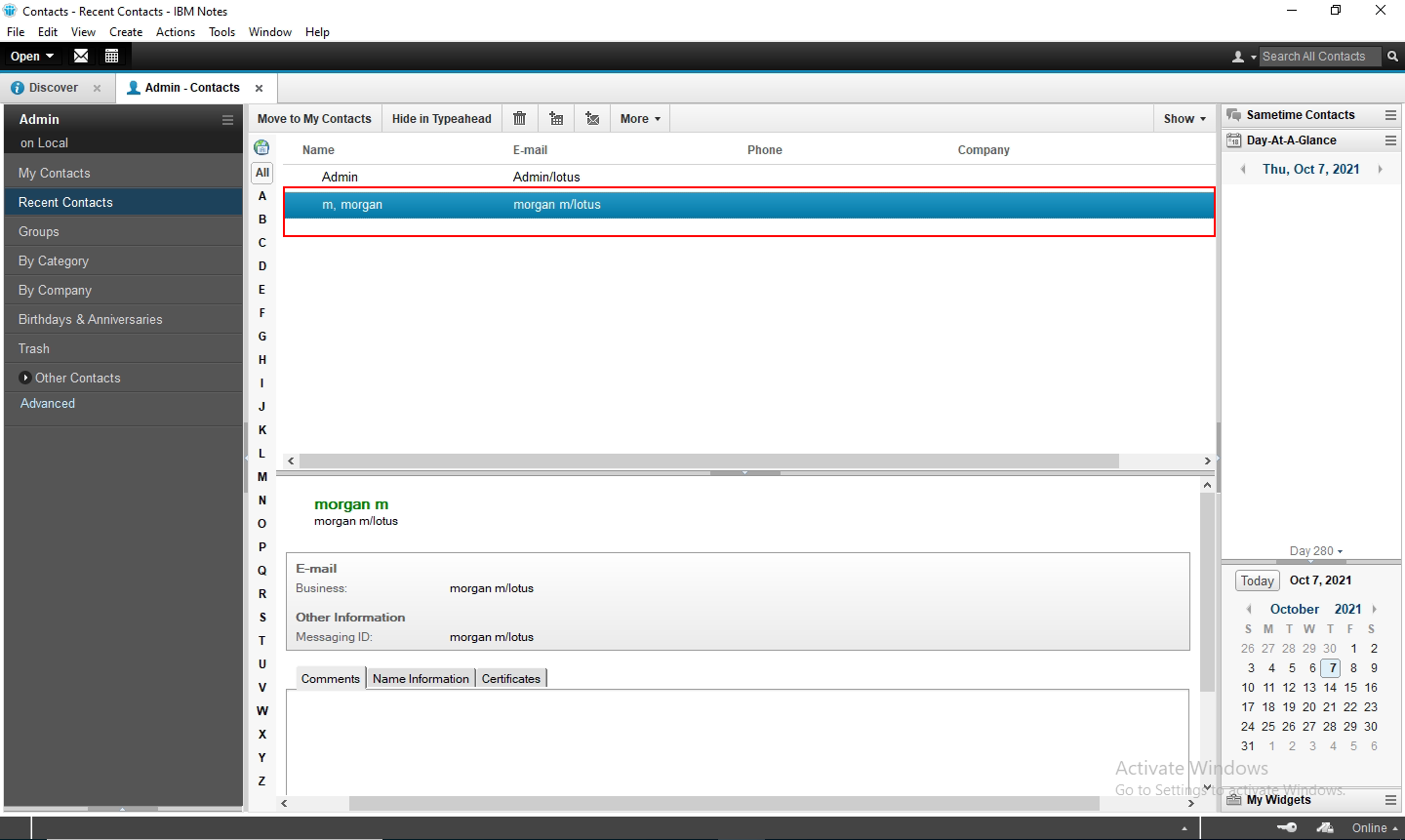1405x840 pixels.
Task: Open the Advanced link in navigator
Action: [x=48, y=403]
